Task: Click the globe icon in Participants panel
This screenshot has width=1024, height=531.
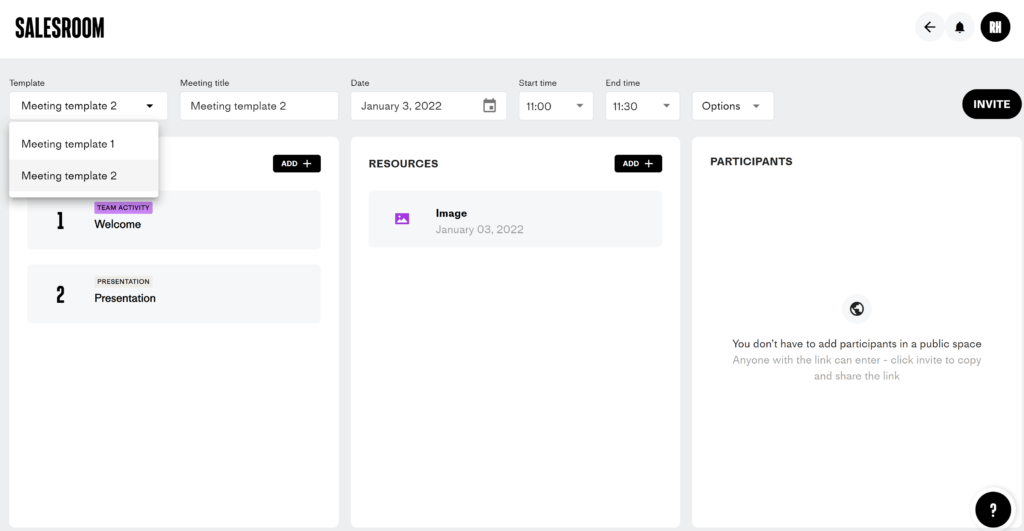Action: (x=857, y=309)
